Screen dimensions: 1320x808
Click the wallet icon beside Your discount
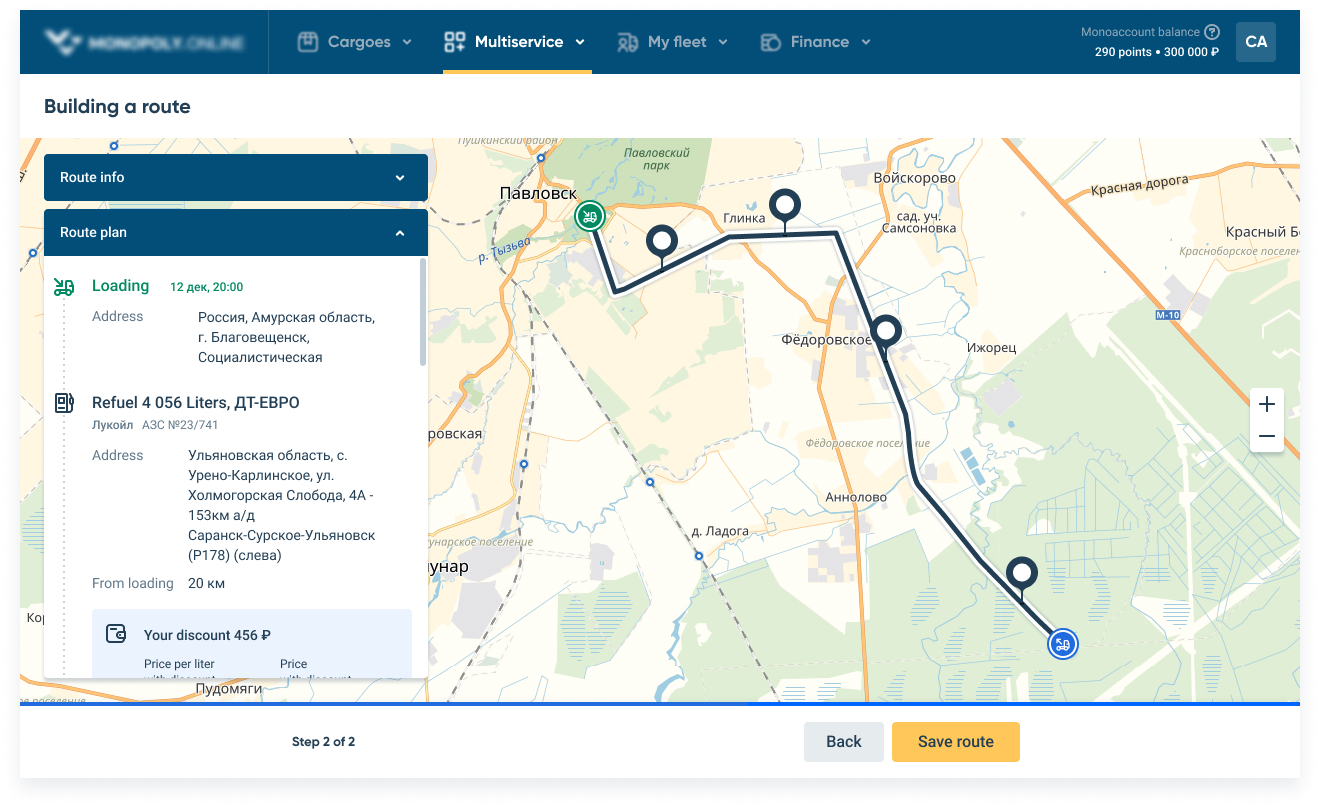(116, 634)
